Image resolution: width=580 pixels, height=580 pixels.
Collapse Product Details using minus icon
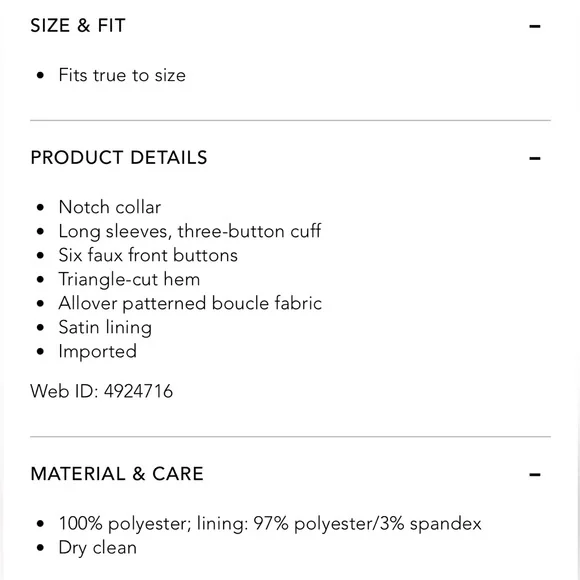click(x=535, y=158)
